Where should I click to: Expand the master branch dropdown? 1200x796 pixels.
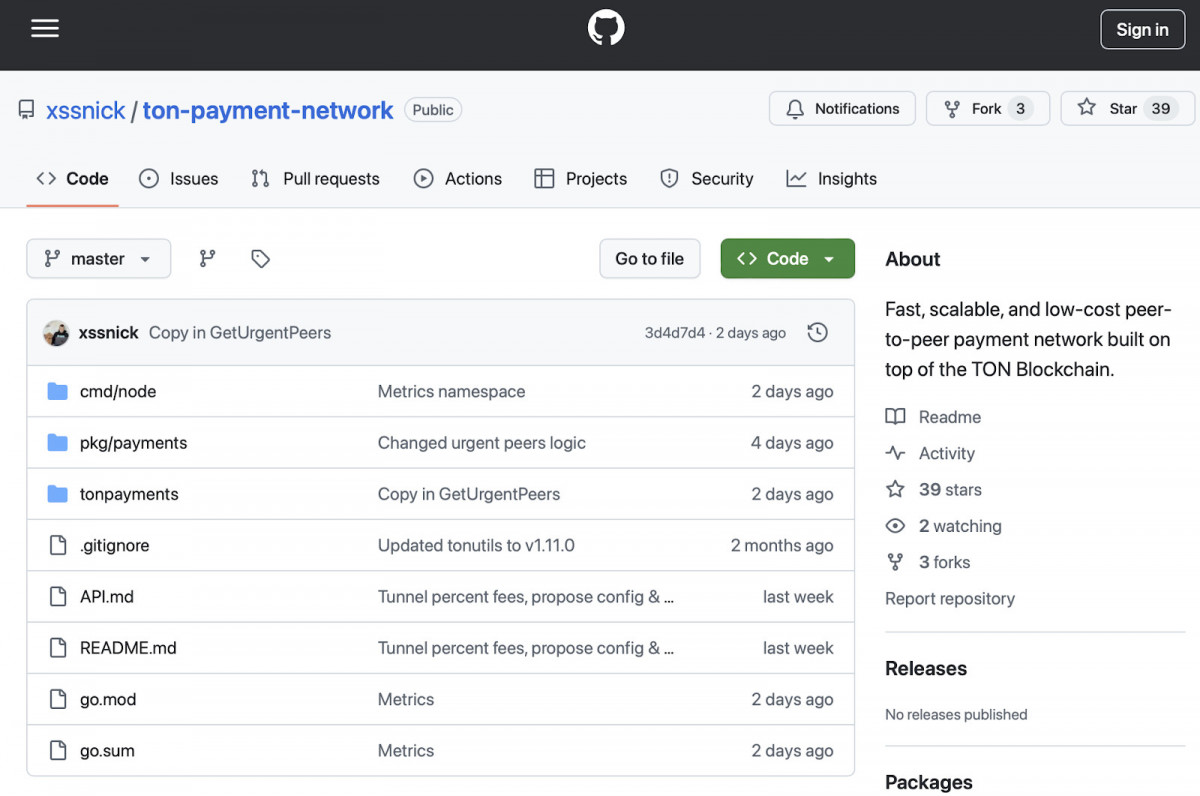click(98, 259)
